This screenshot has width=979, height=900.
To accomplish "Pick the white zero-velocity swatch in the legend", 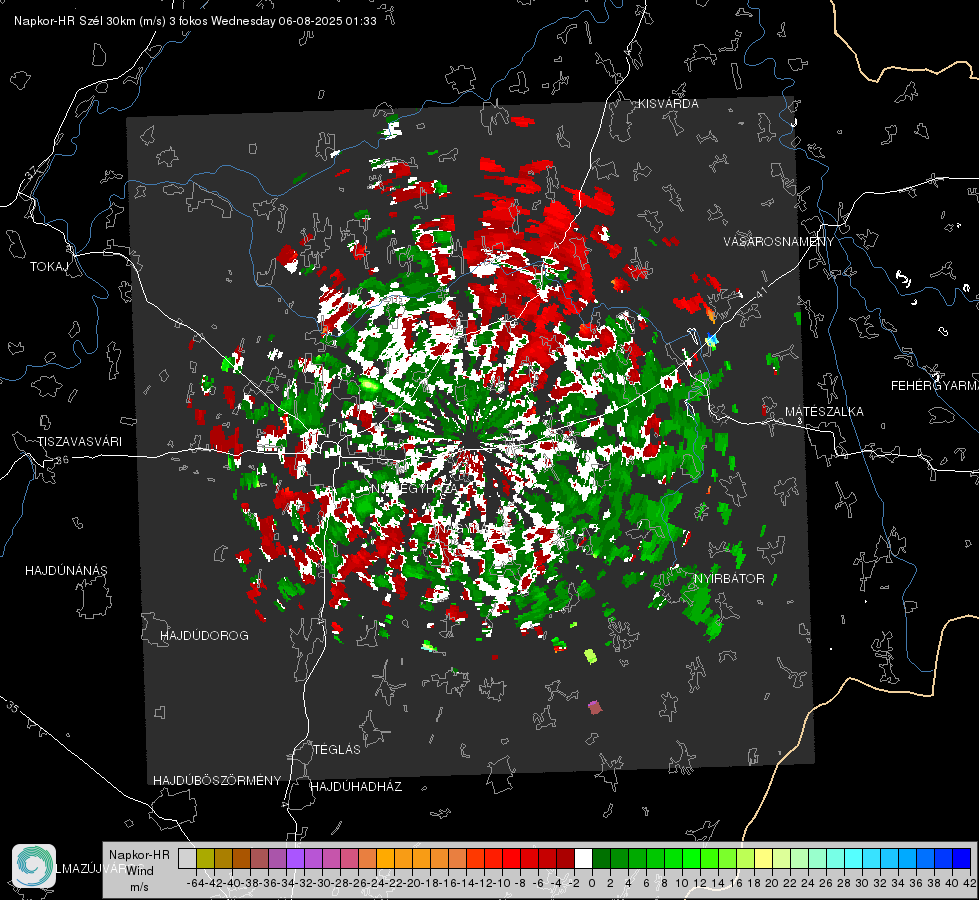I will coord(583,859).
